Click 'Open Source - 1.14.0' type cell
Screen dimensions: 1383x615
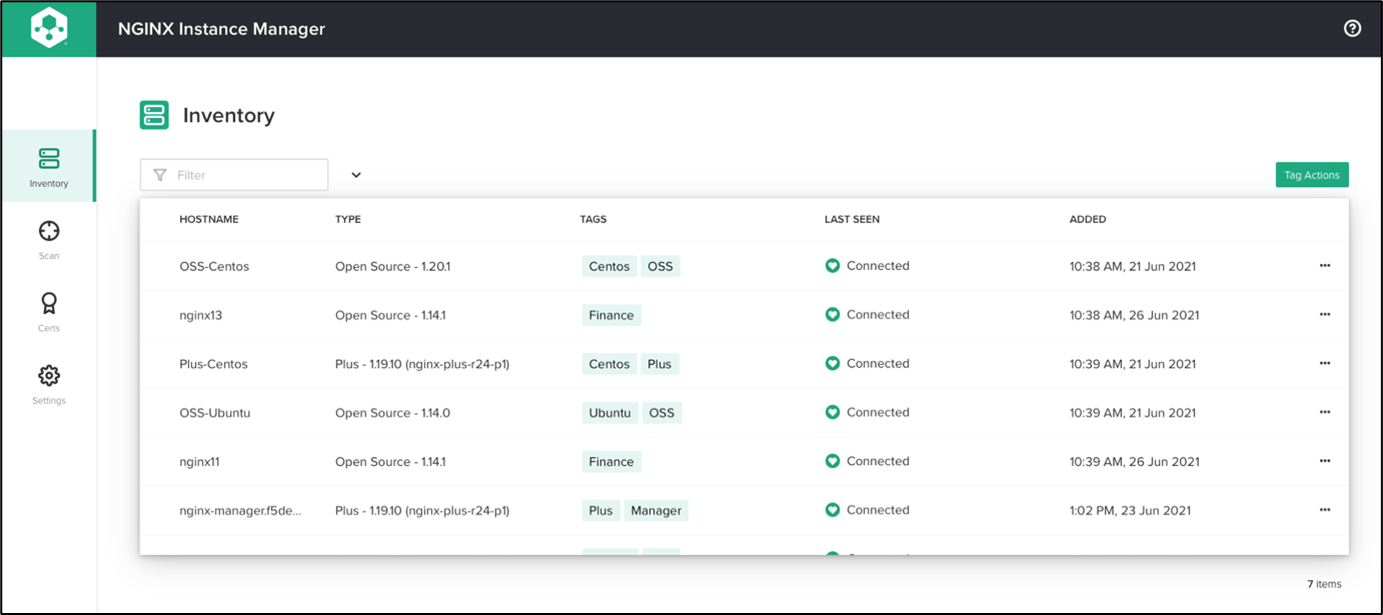coord(393,413)
